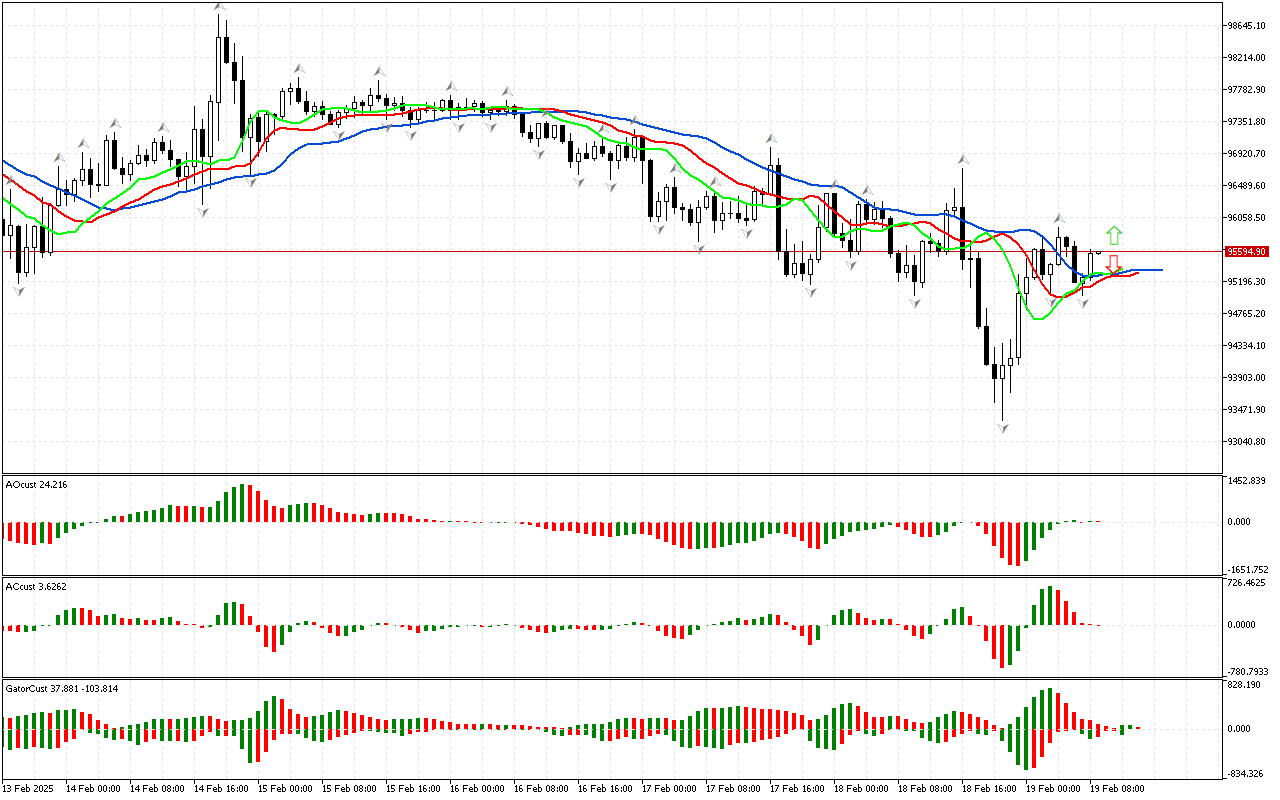Click the 96058.50 price level
1280x800 pixels.
(x=1246, y=218)
